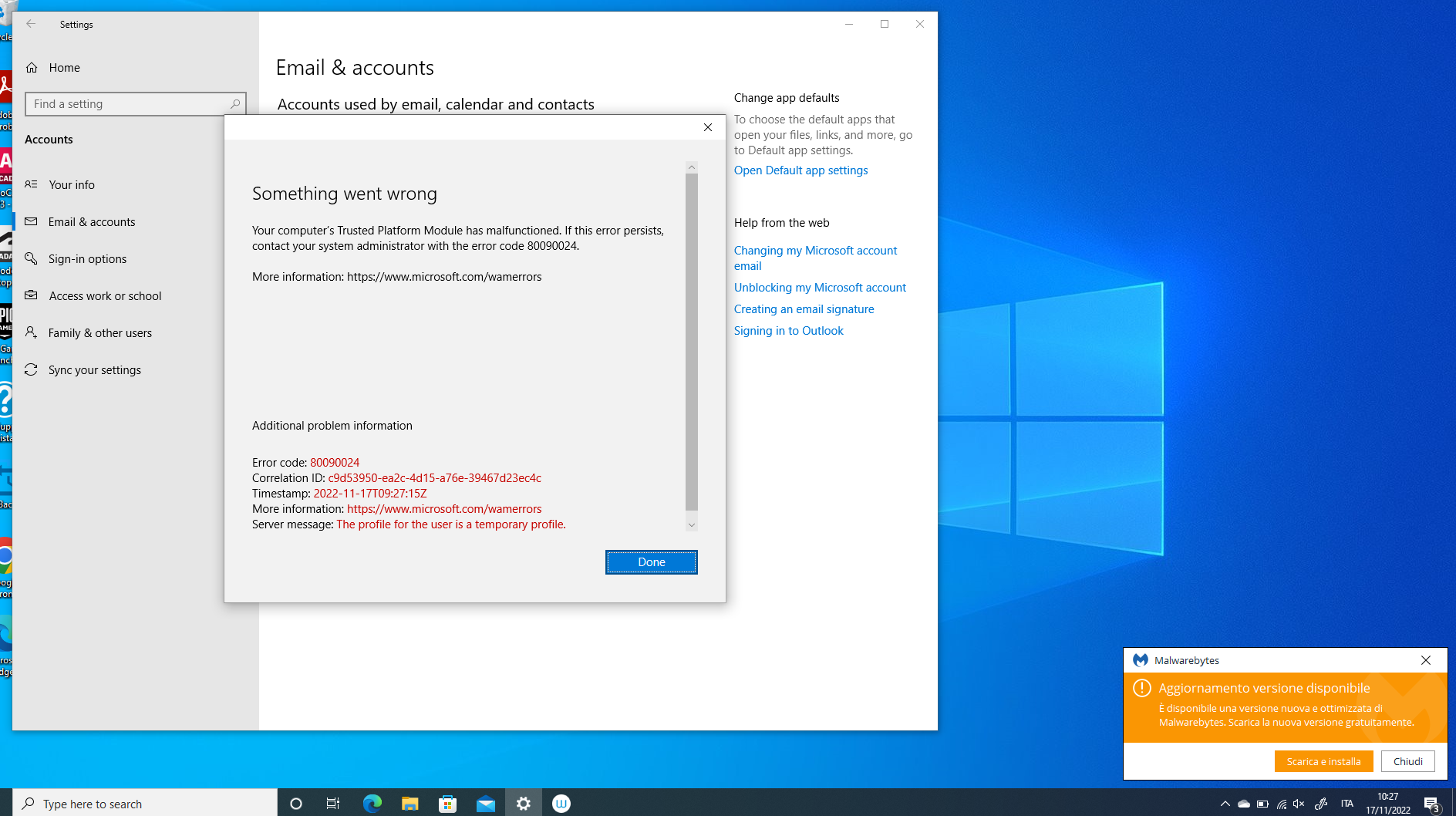The width and height of the screenshot is (1456, 816).
Task: Open Mail app from taskbar
Action: tap(485, 804)
